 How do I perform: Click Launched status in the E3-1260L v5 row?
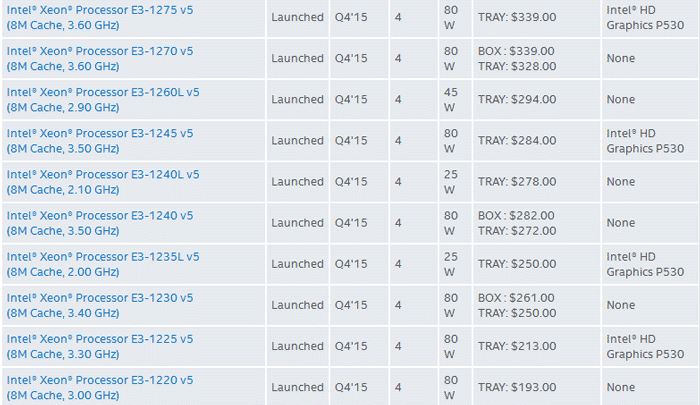point(297,99)
